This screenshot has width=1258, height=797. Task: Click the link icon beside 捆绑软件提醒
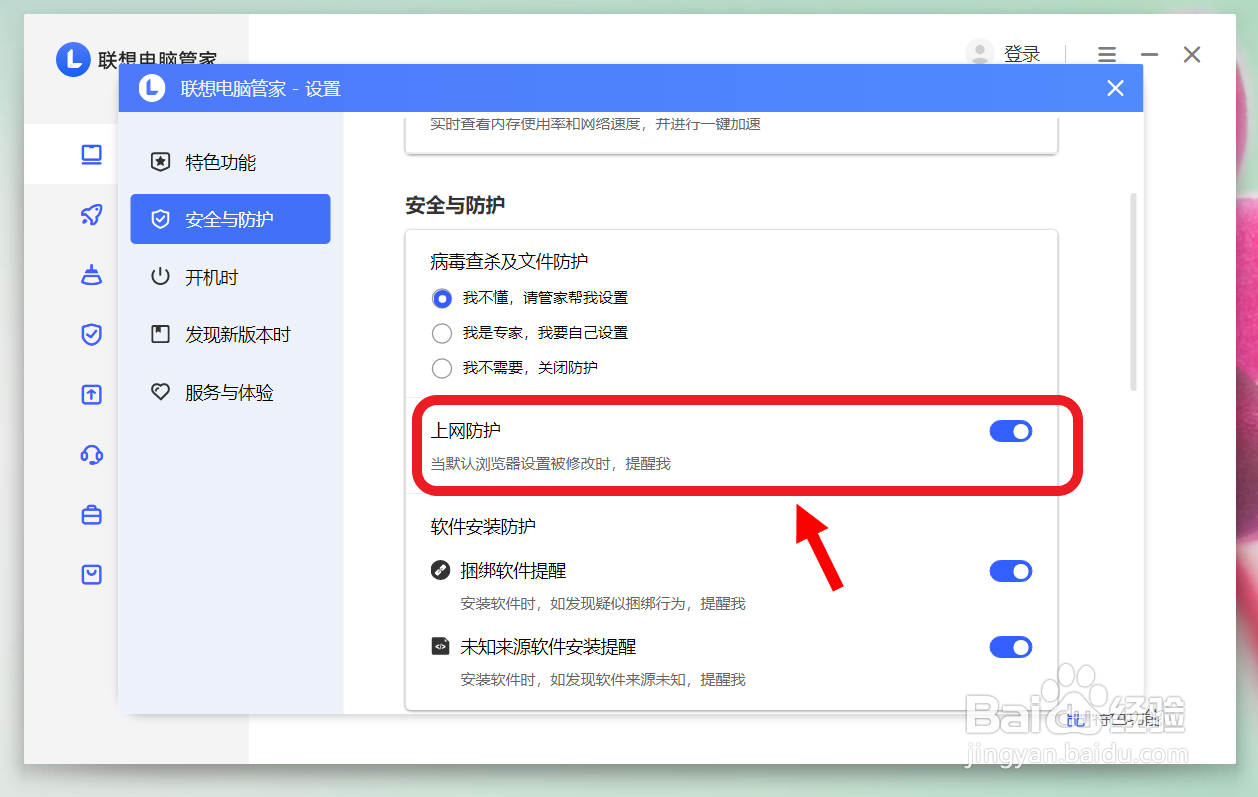440,571
